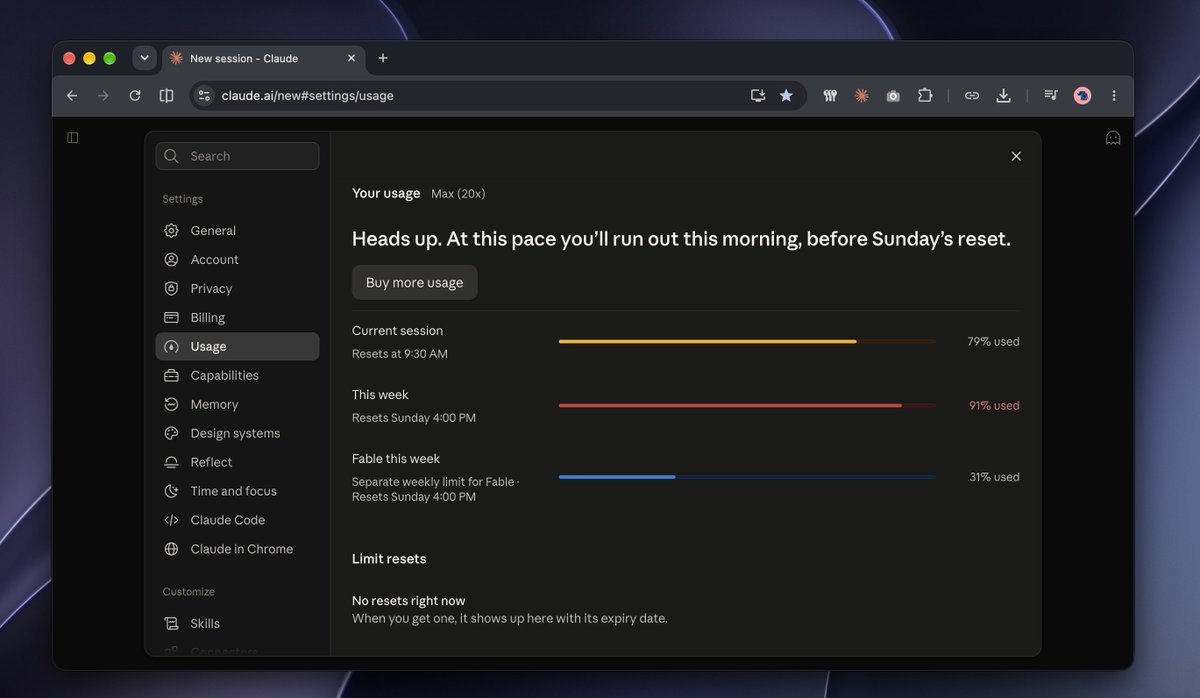Open the Chrome three-dot menu

point(1114,96)
